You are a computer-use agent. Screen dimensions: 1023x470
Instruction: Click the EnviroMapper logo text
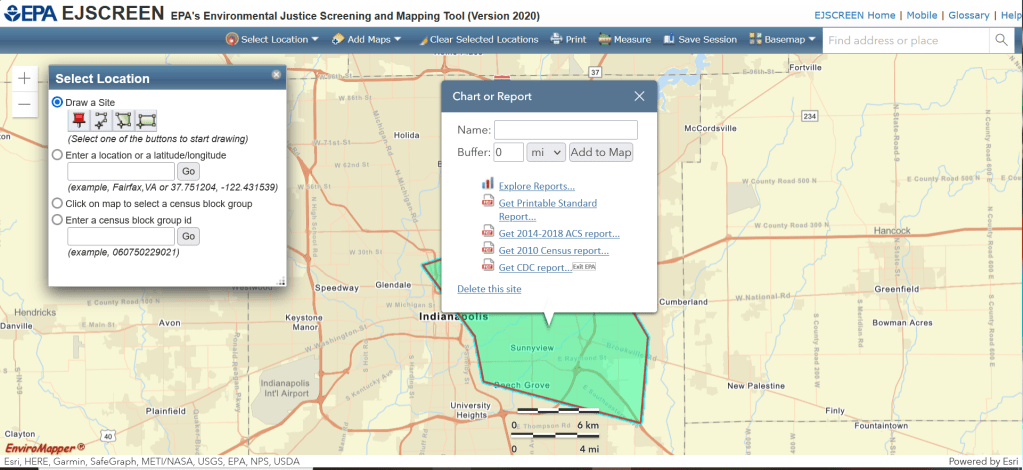(x=46, y=448)
